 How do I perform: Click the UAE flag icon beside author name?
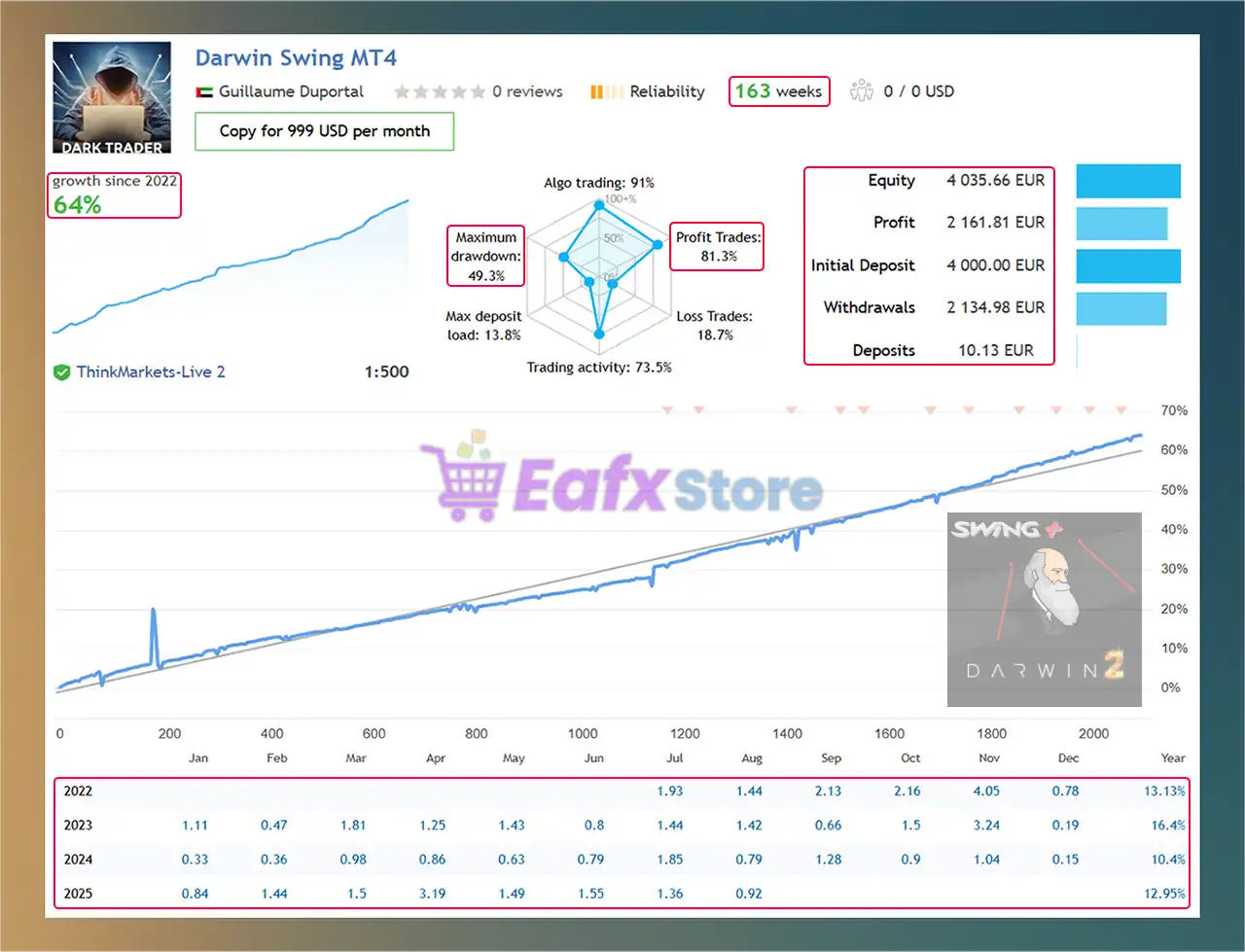tap(204, 92)
